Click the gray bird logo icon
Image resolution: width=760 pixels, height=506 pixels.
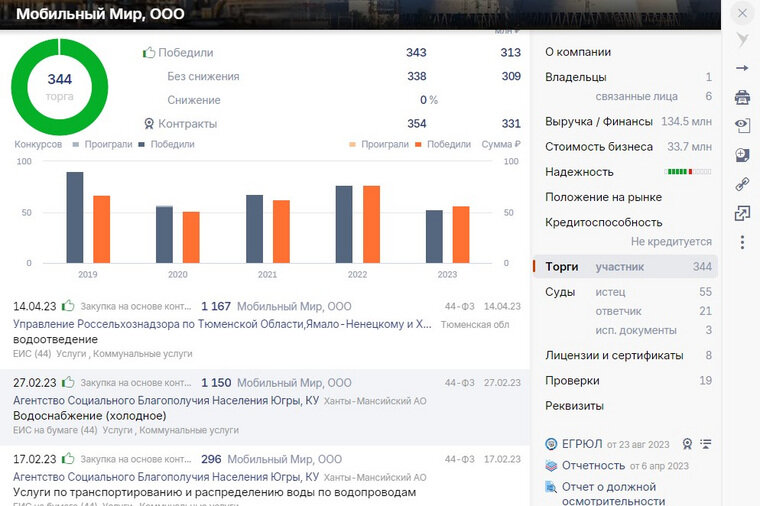(x=742, y=40)
